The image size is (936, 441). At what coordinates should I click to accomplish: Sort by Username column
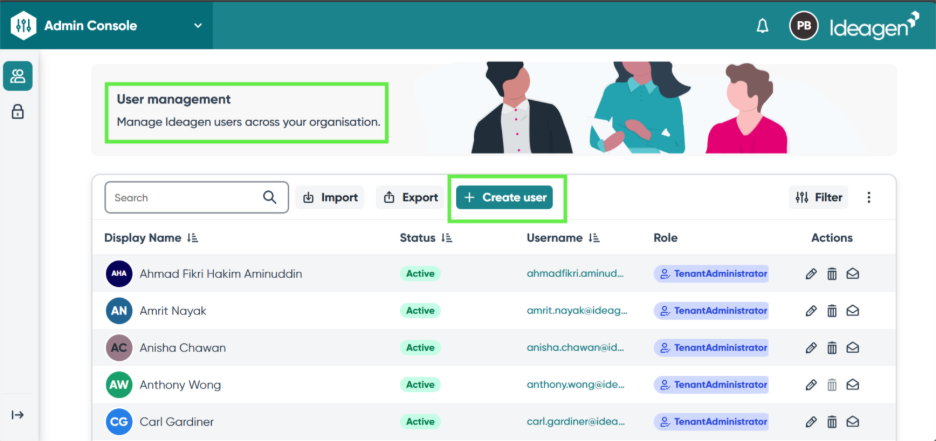coord(594,238)
